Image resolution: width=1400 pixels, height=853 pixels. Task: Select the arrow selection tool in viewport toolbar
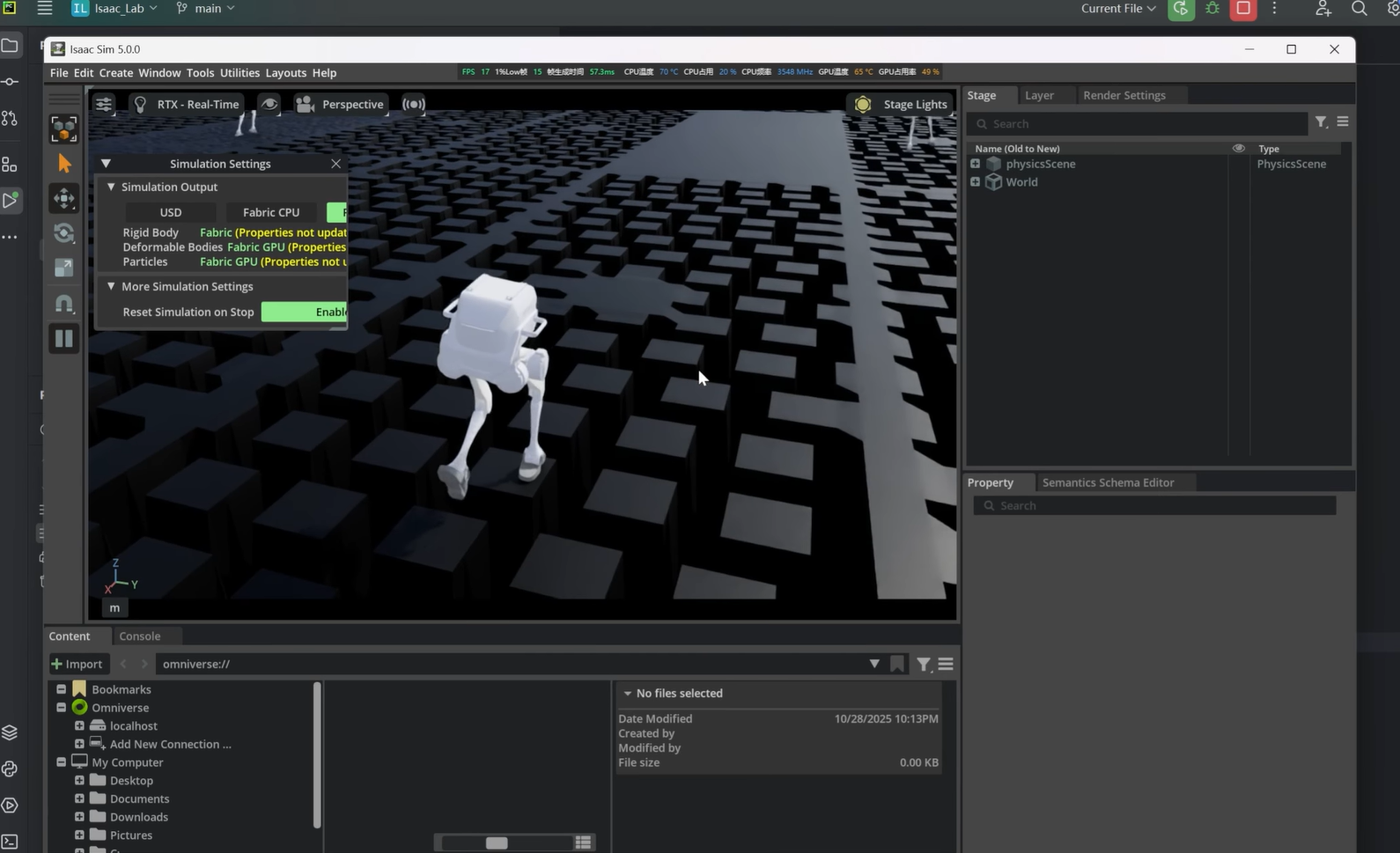64,164
